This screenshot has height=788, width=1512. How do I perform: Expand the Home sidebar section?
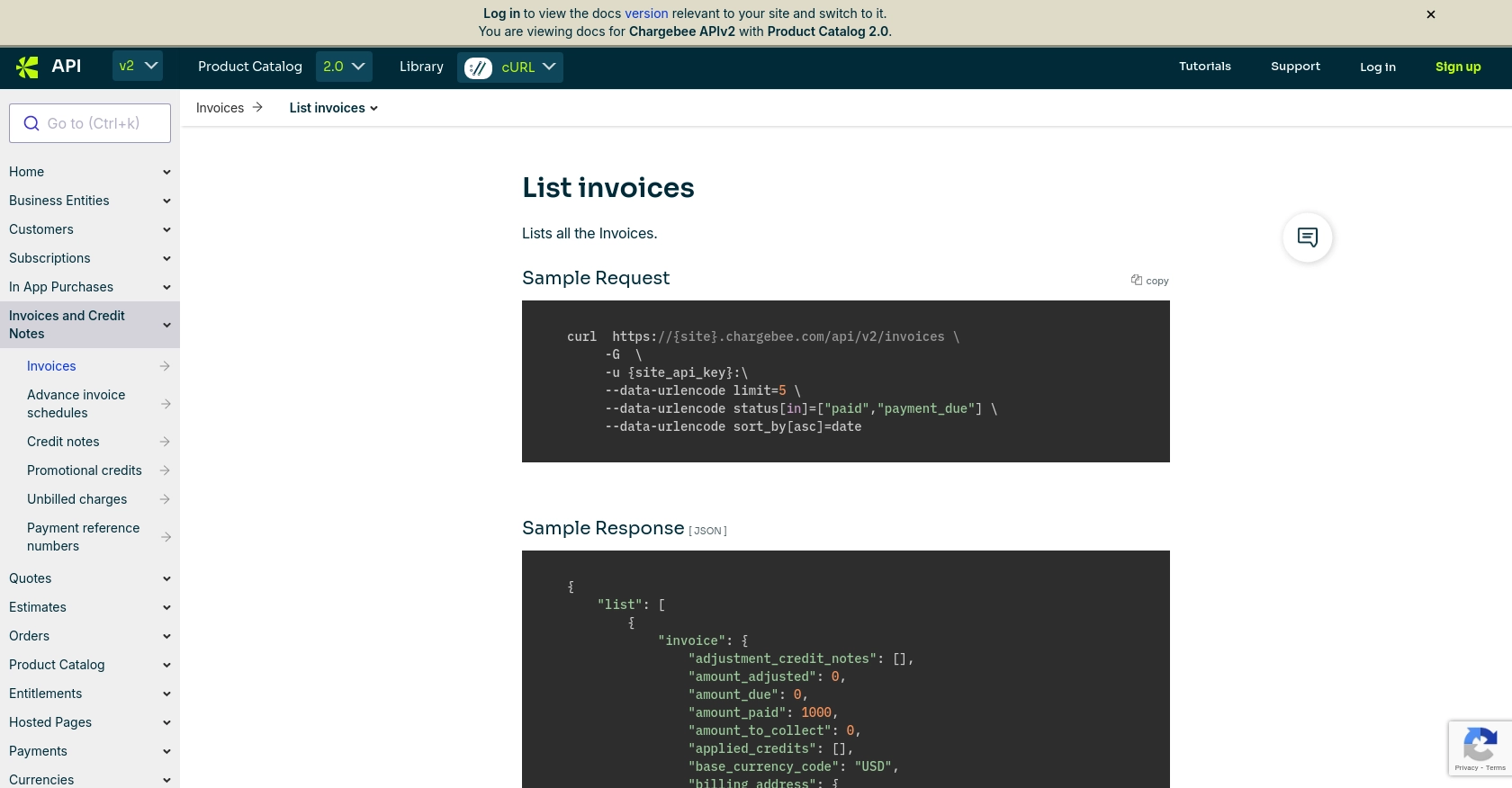pyautogui.click(x=166, y=172)
